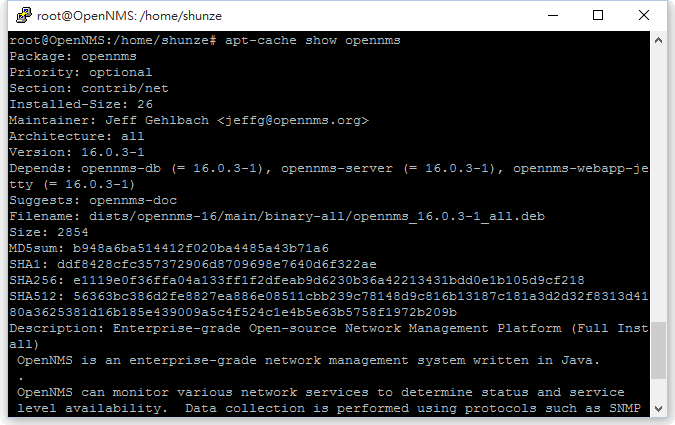Image resolution: width=675 pixels, height=425 pixels.
Task: Click the Filename .deb path text
Action: 317,216
